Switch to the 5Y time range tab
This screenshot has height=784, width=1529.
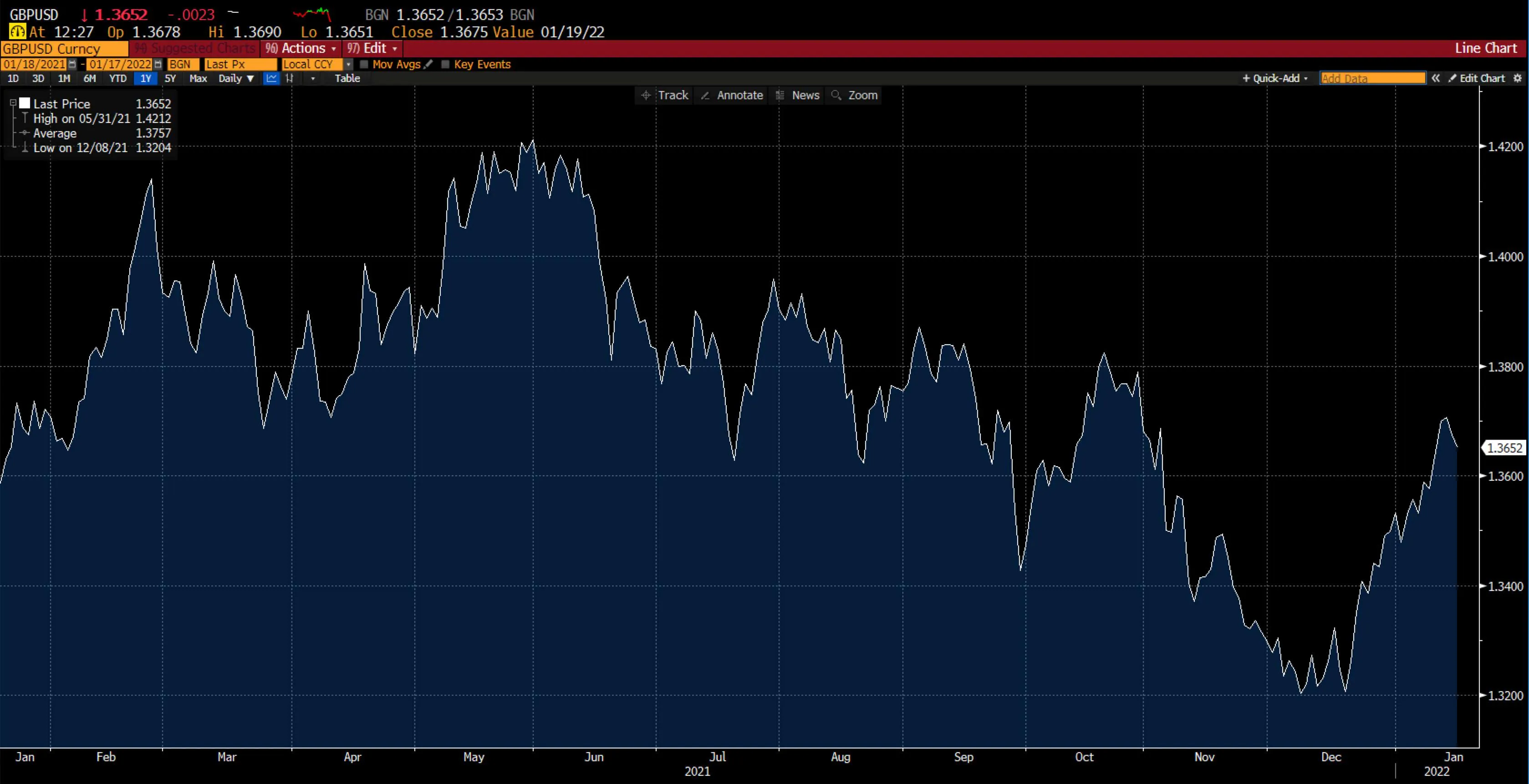(x=170, y=78)
